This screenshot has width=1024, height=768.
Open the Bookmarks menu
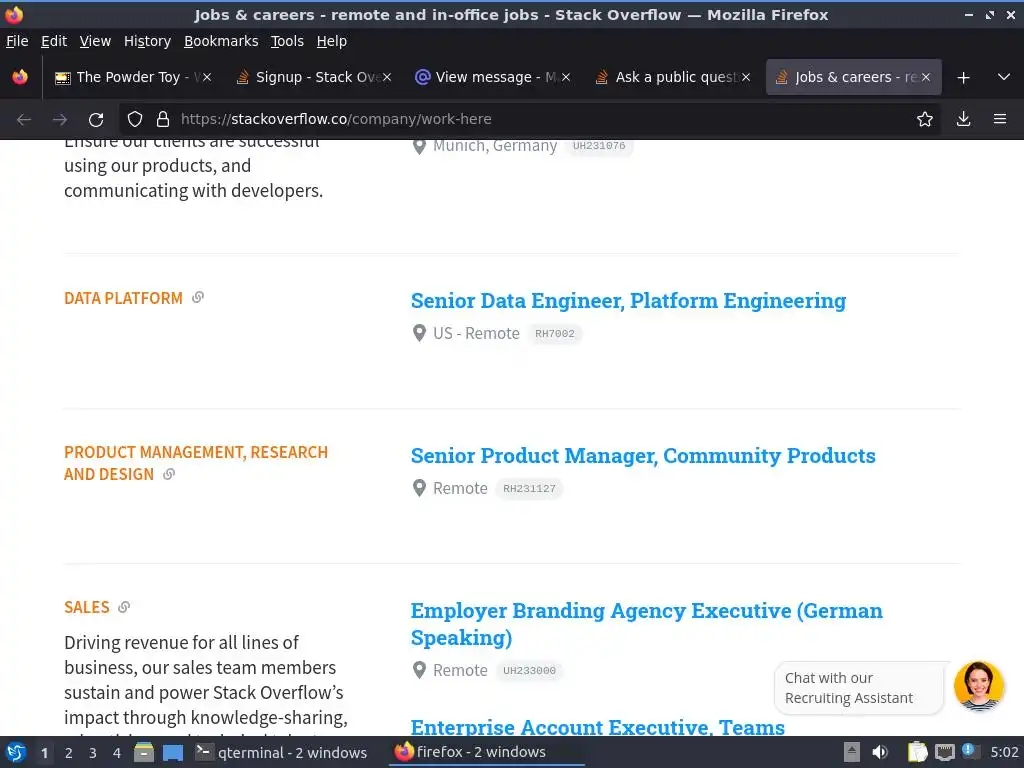click(x=220, y=41)
